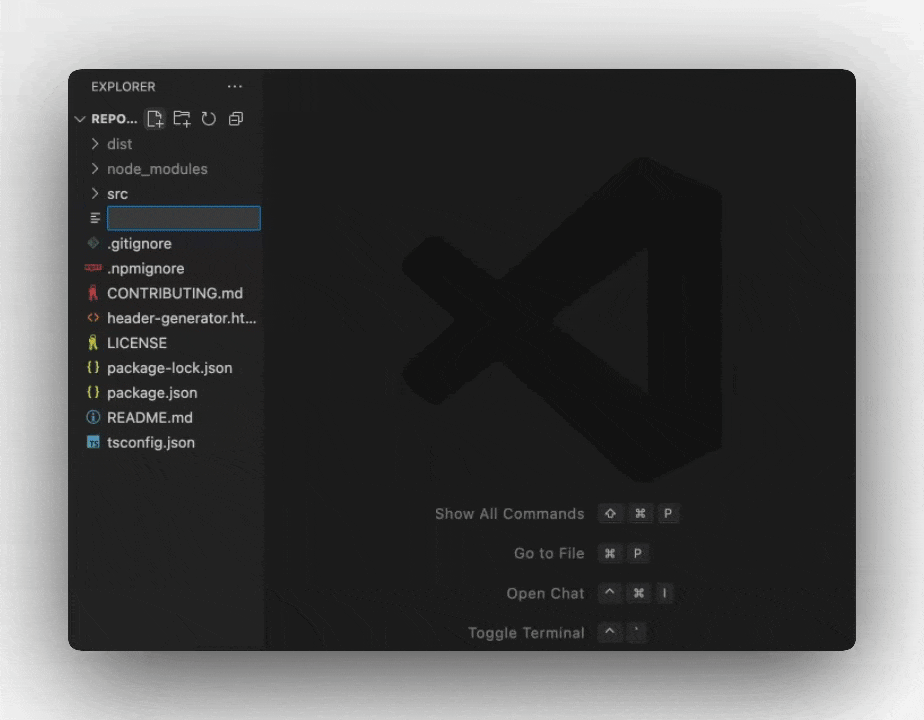
Task: Click the New Folder icon
Action: [x=182, y=118]
